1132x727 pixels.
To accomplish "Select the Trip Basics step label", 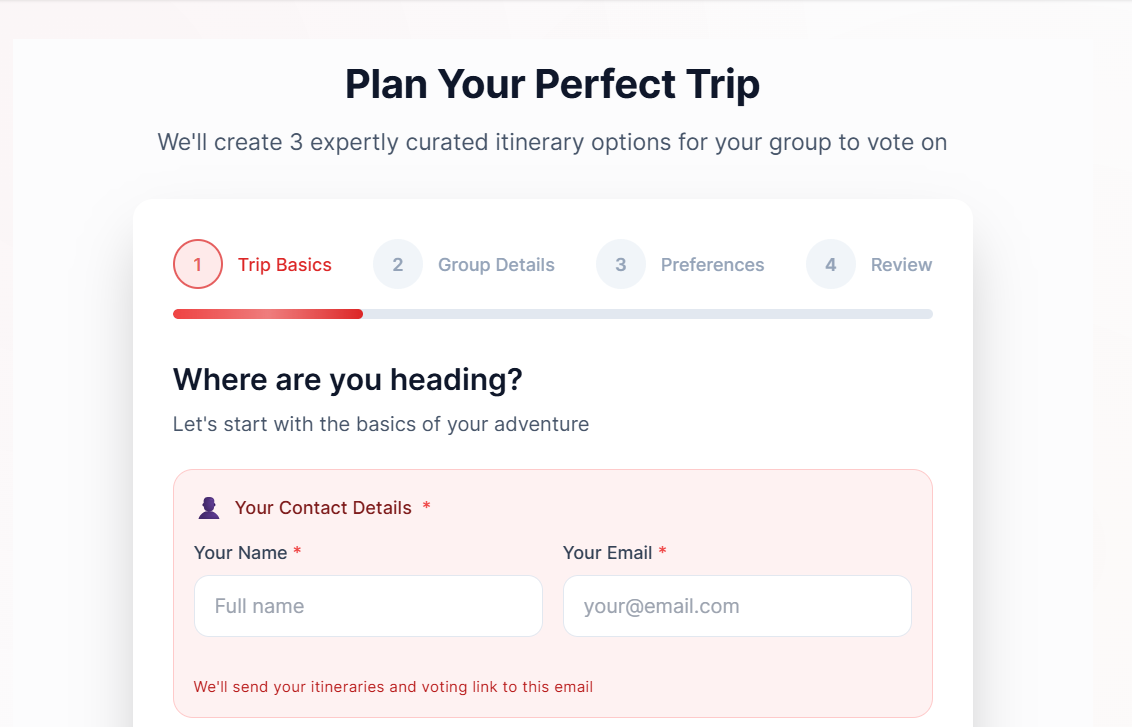I will point(285,265).
